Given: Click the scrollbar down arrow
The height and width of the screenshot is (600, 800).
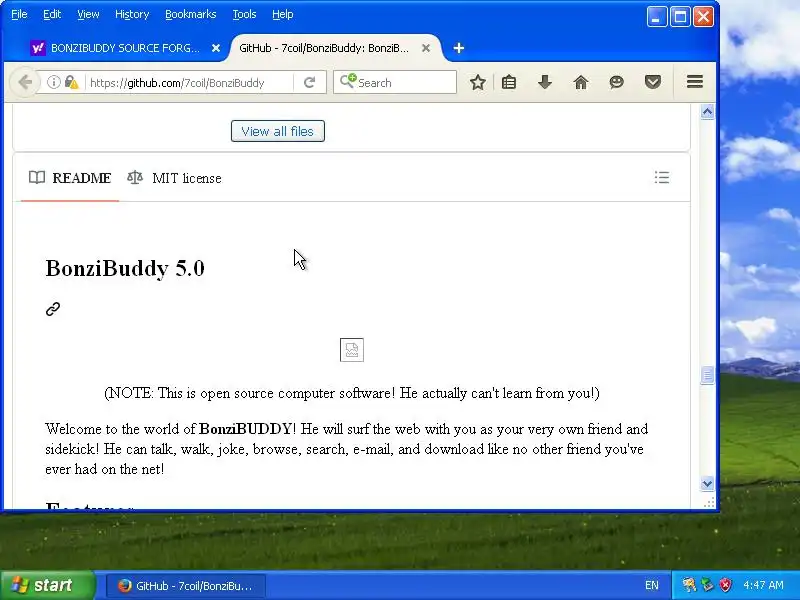Looking at the screenshot, I should coord(707,483).
